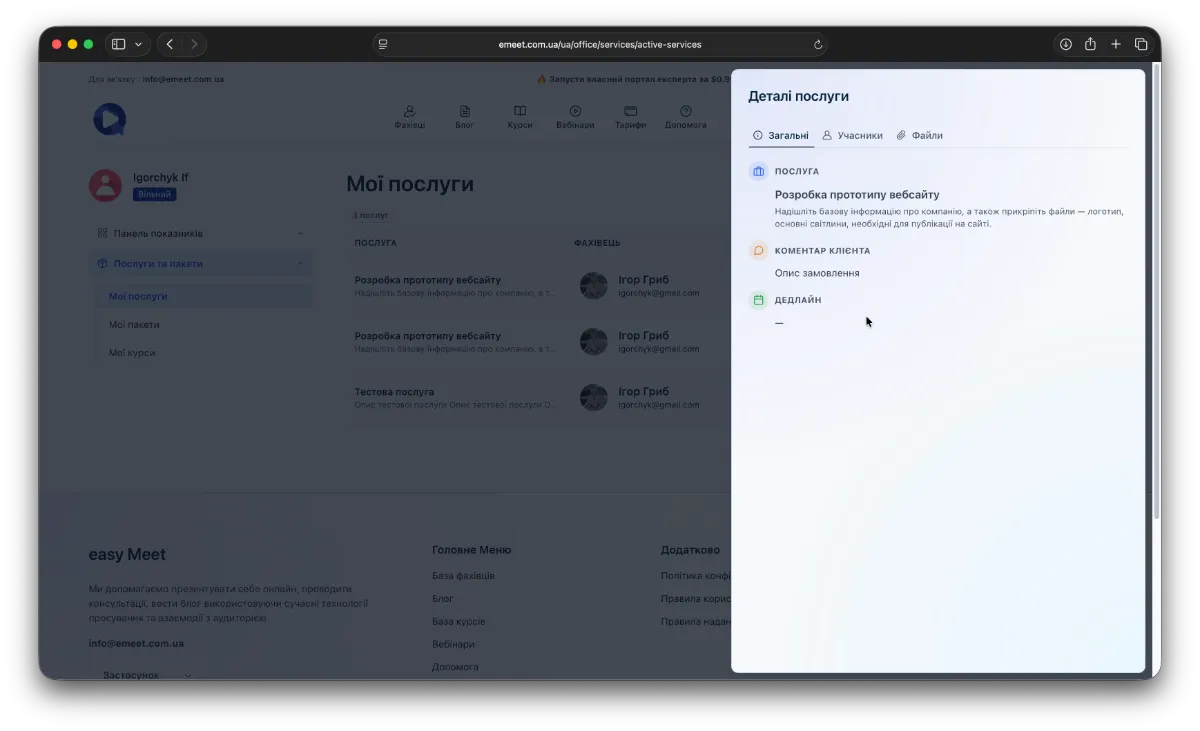
Task: Open sidebar dropdown arrow in Safari toolbar
Action: [x=138, y=44]
